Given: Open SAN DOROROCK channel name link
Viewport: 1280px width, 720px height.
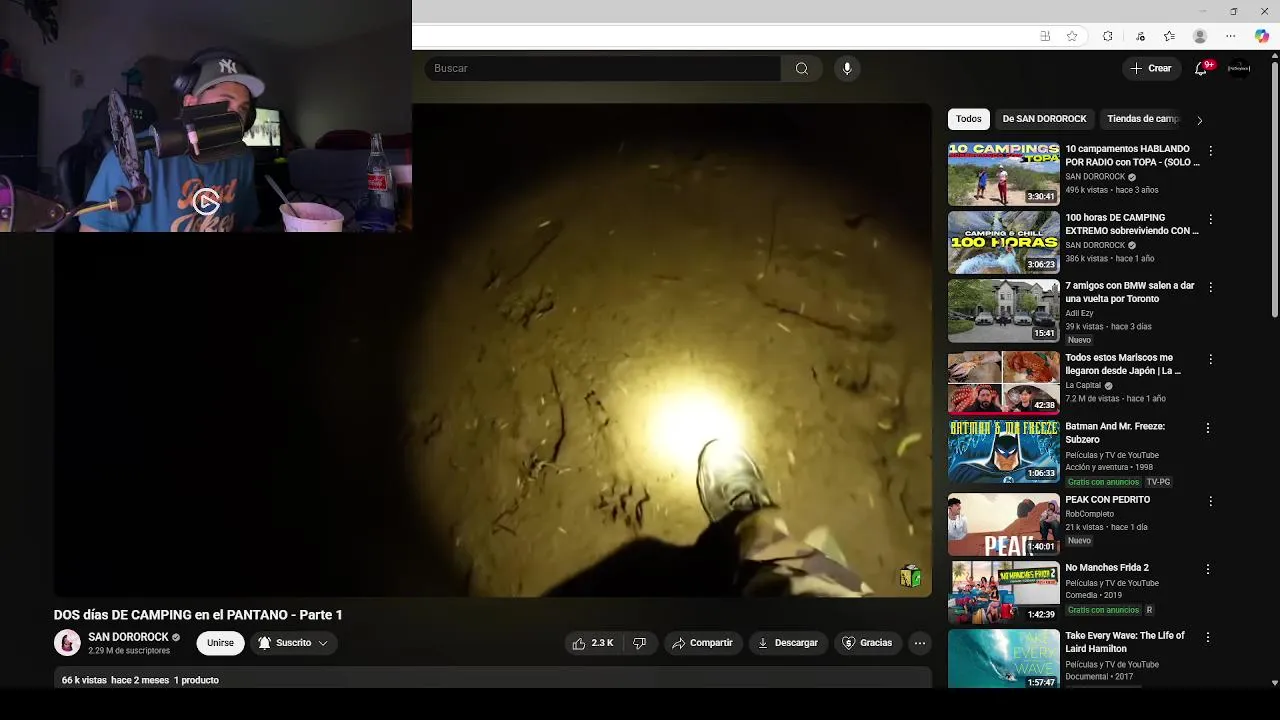Looking at the screenshot, I should click(x=128, y=637).
